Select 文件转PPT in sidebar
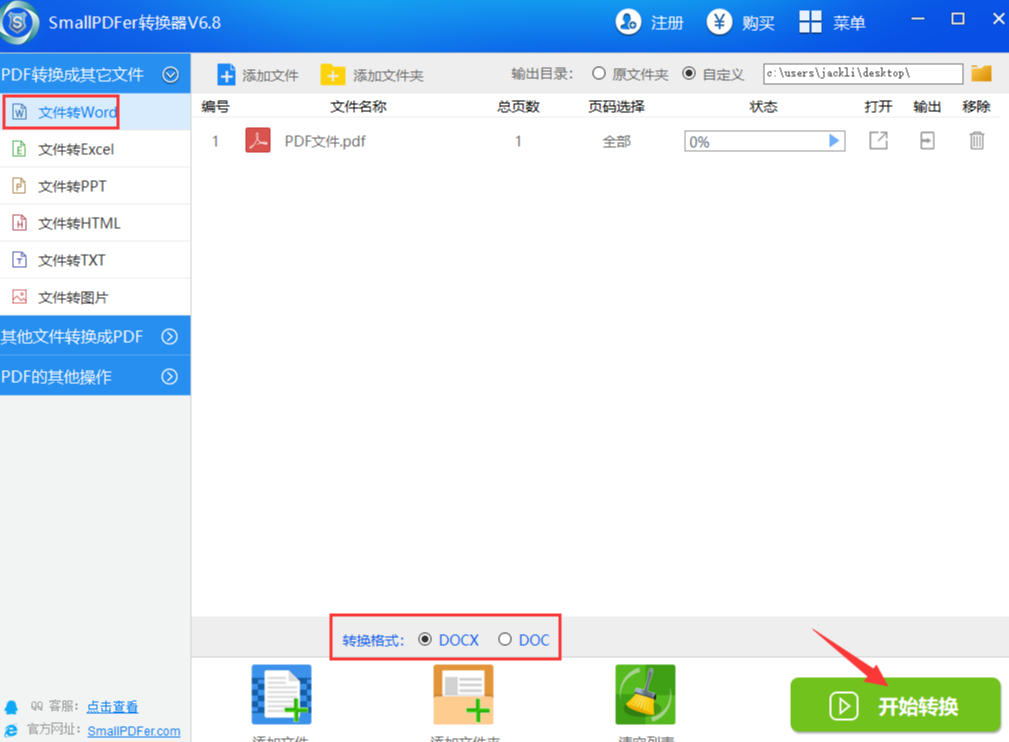The height and width of the screenshot is (742, 1009). tap(95, 186)
